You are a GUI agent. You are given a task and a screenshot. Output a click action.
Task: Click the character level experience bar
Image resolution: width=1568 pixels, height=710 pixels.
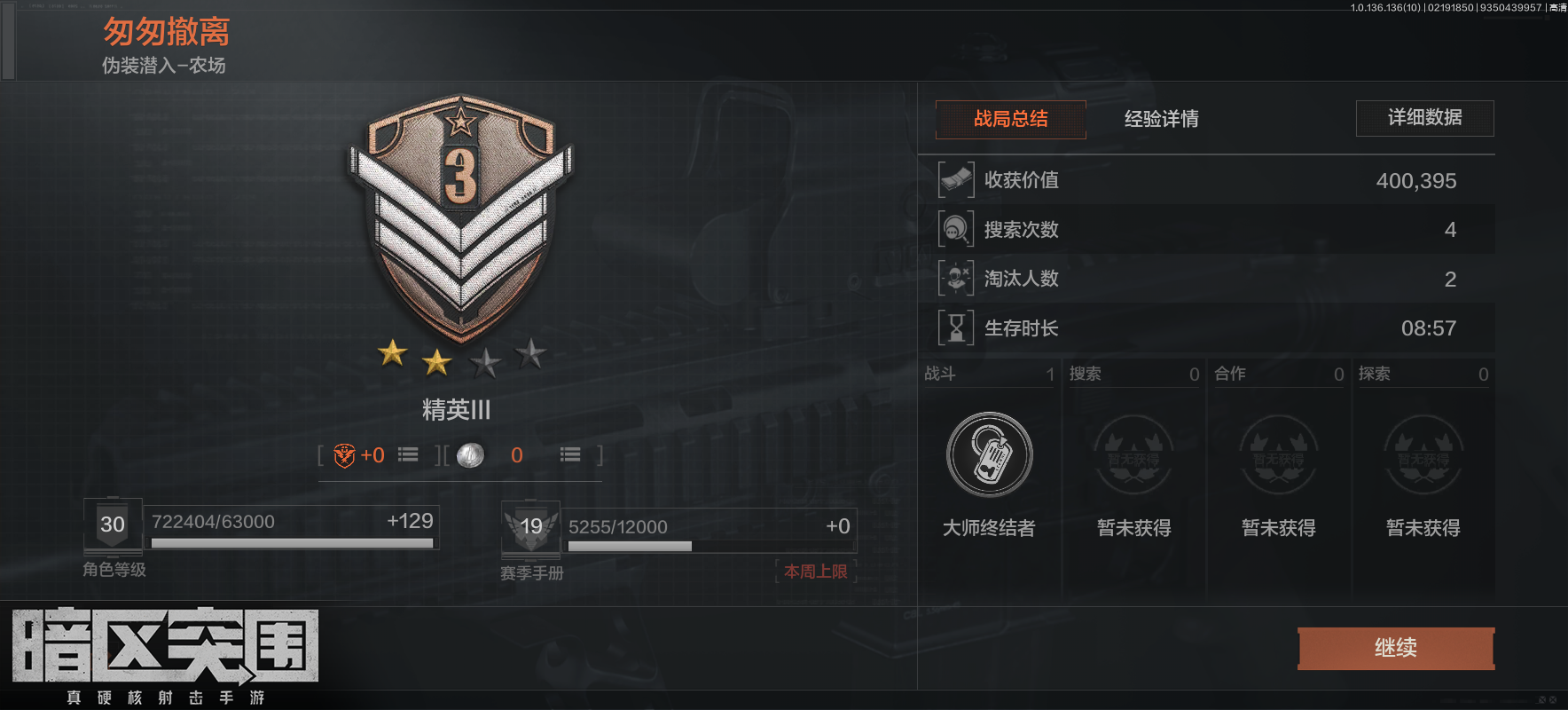coord(293,543)
